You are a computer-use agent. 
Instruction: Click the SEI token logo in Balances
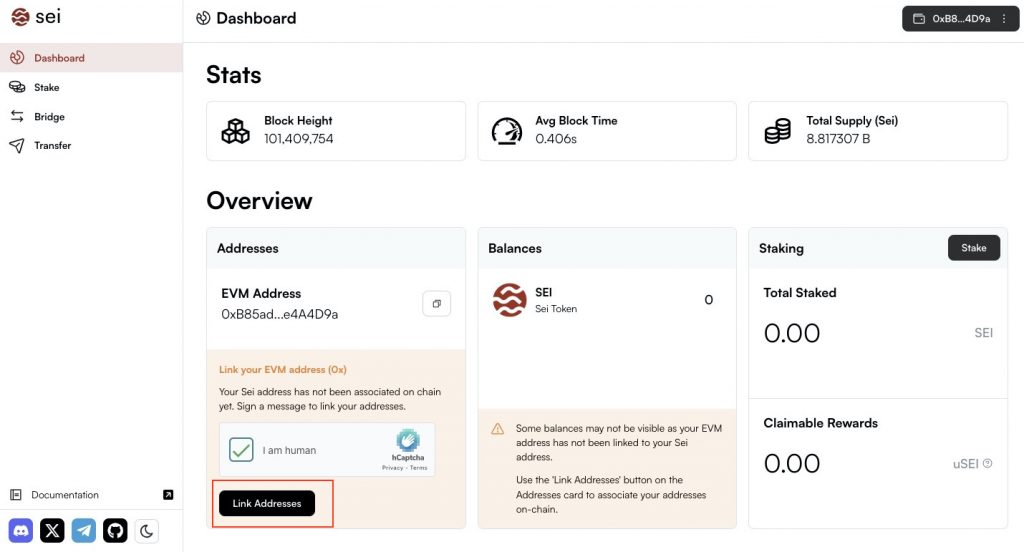tap(510, 300)
